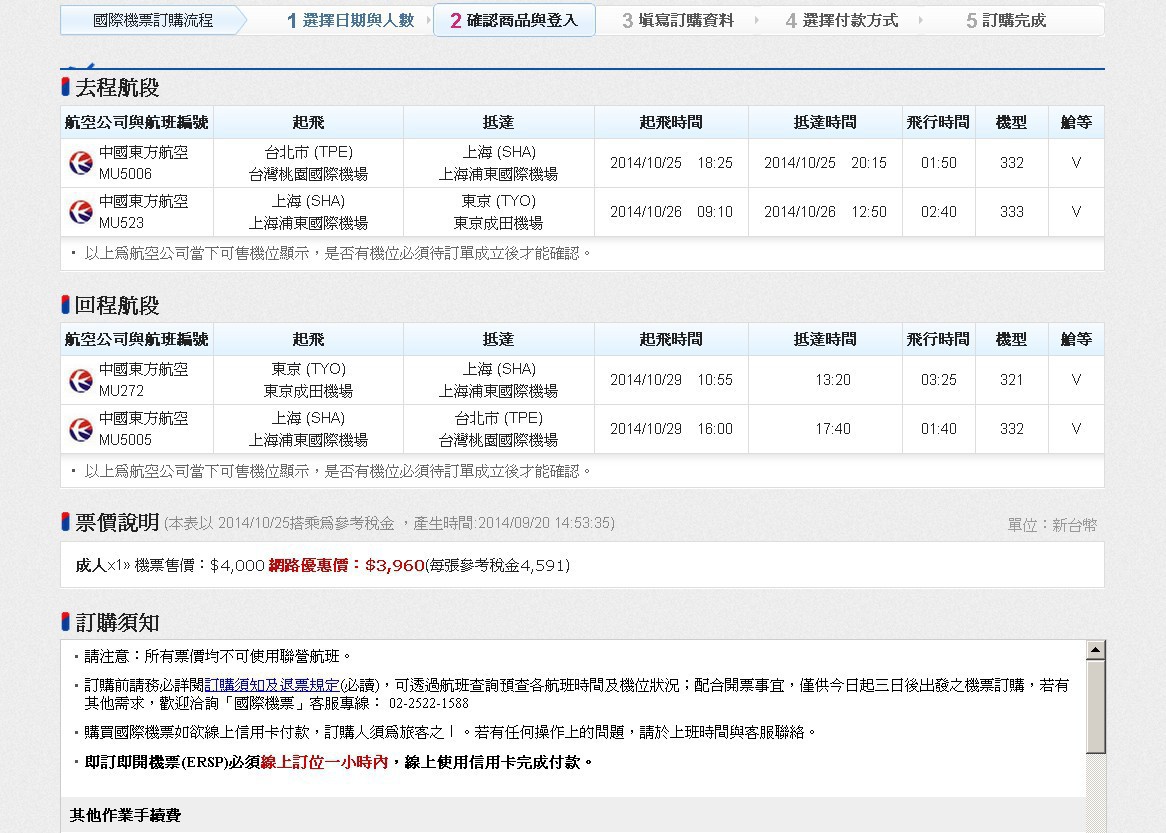
Task: Click arrival time 2014/10/26 12:50
Action: click(825, 212)
